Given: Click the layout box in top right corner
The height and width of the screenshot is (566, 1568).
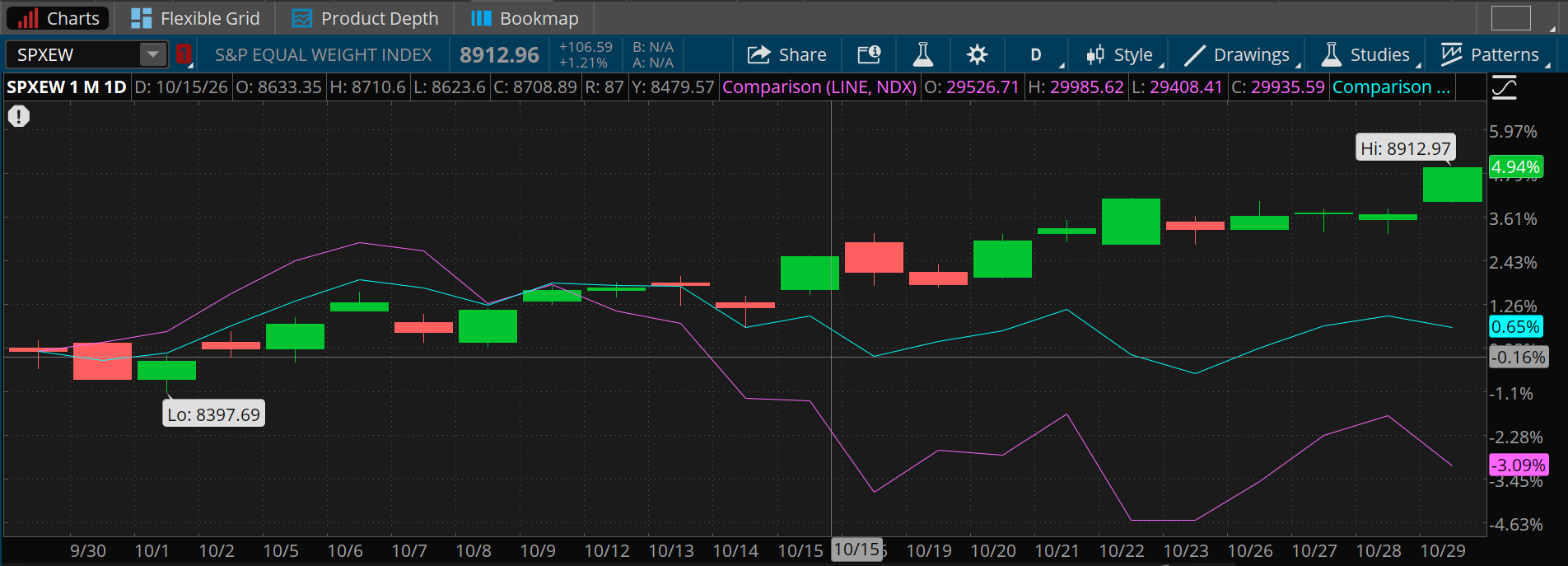Looking at the screenshot, I should point(1511,18).
